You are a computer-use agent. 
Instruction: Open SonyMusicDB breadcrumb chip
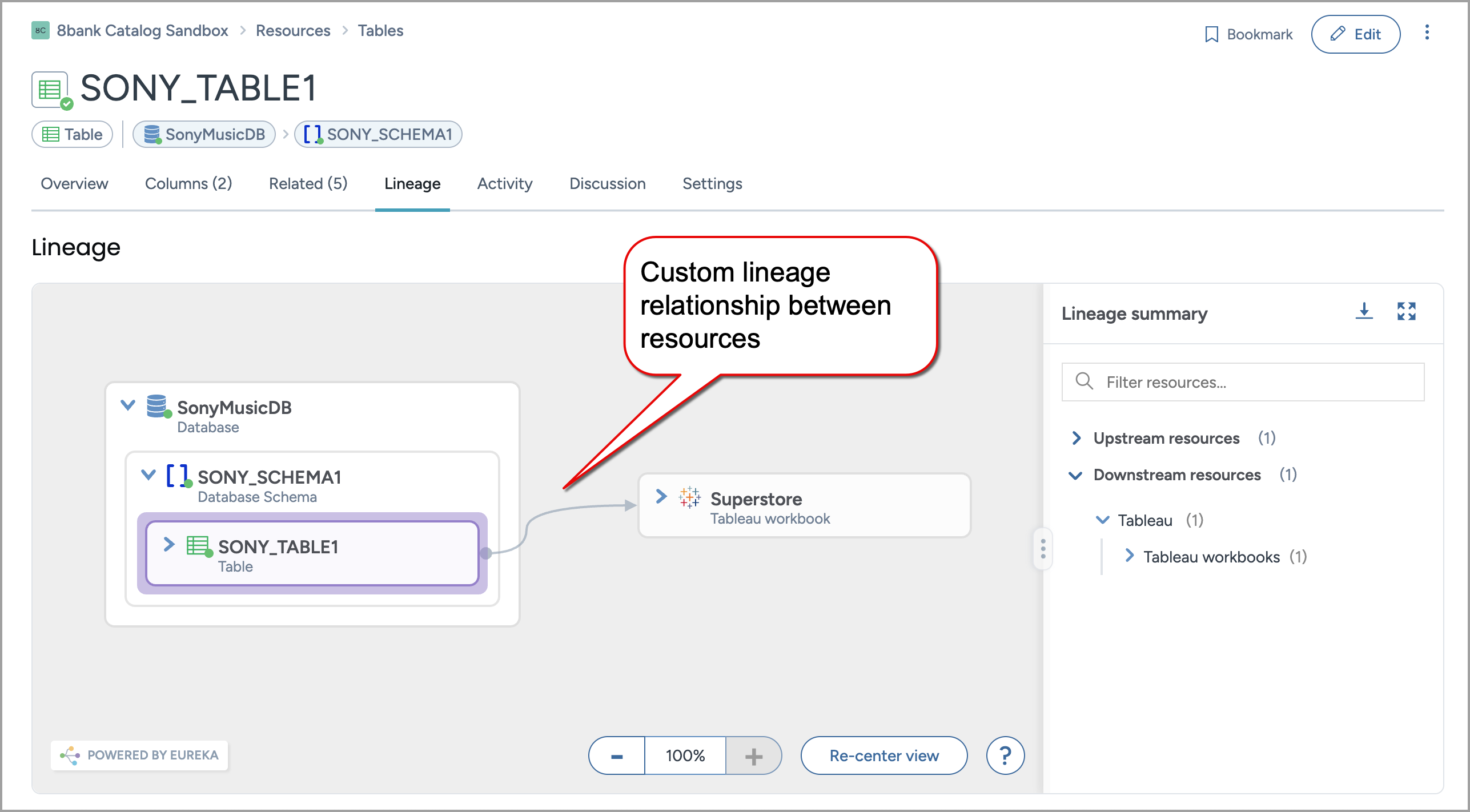coord(204,134)
